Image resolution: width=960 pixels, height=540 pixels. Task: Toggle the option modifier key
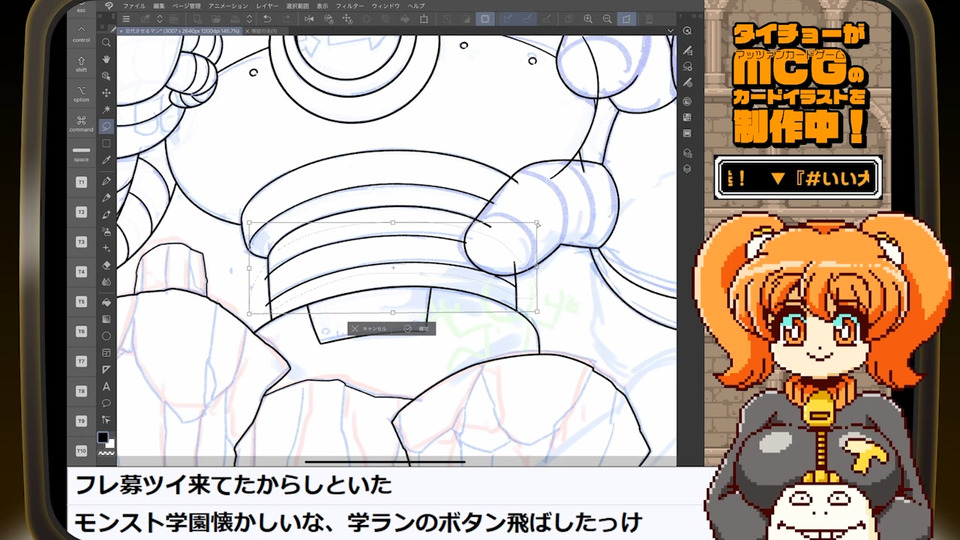click(81, 94)
